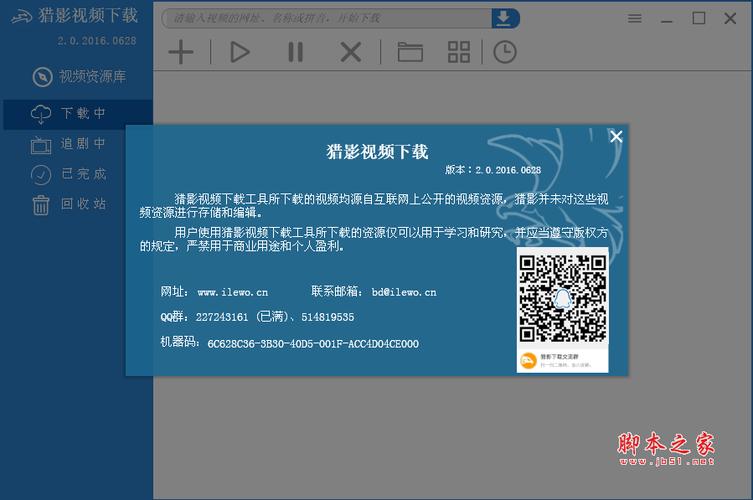Viewport: 753px width, 500px height.
Task: Open the download folder icon in the toolbar
Action: coord(410,52)
